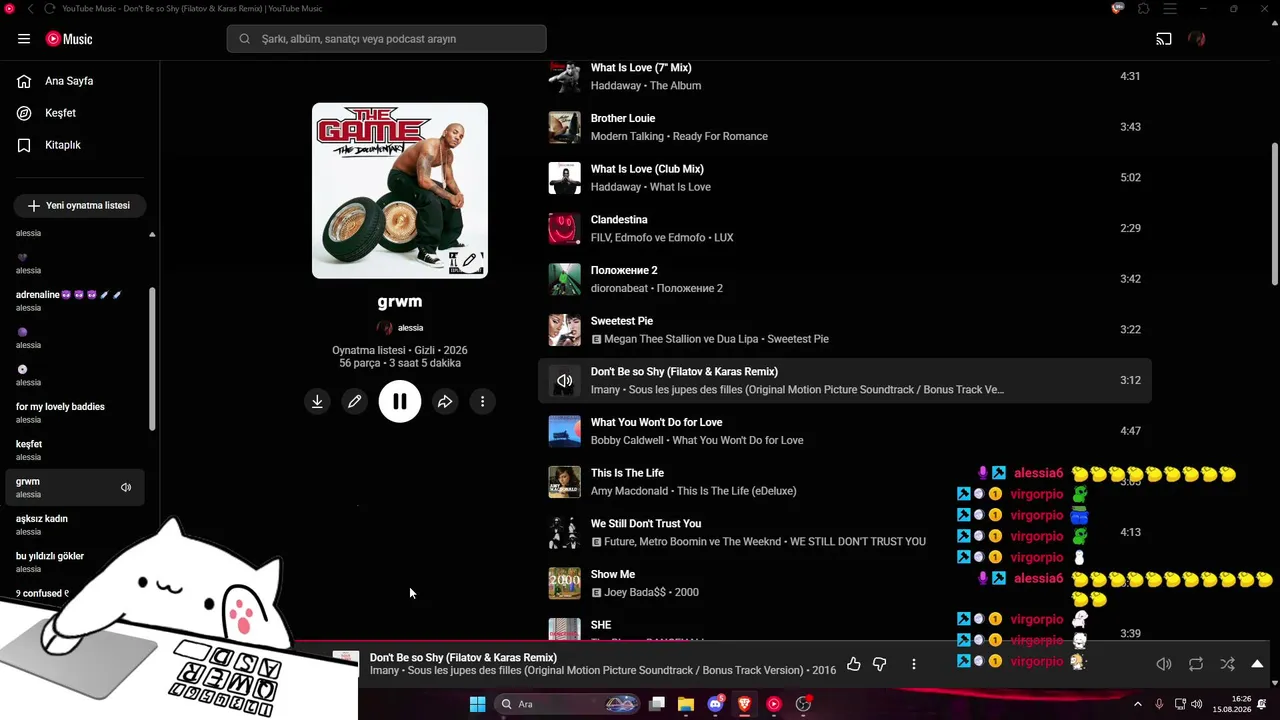Expand the player page with up arrow

1257,664
